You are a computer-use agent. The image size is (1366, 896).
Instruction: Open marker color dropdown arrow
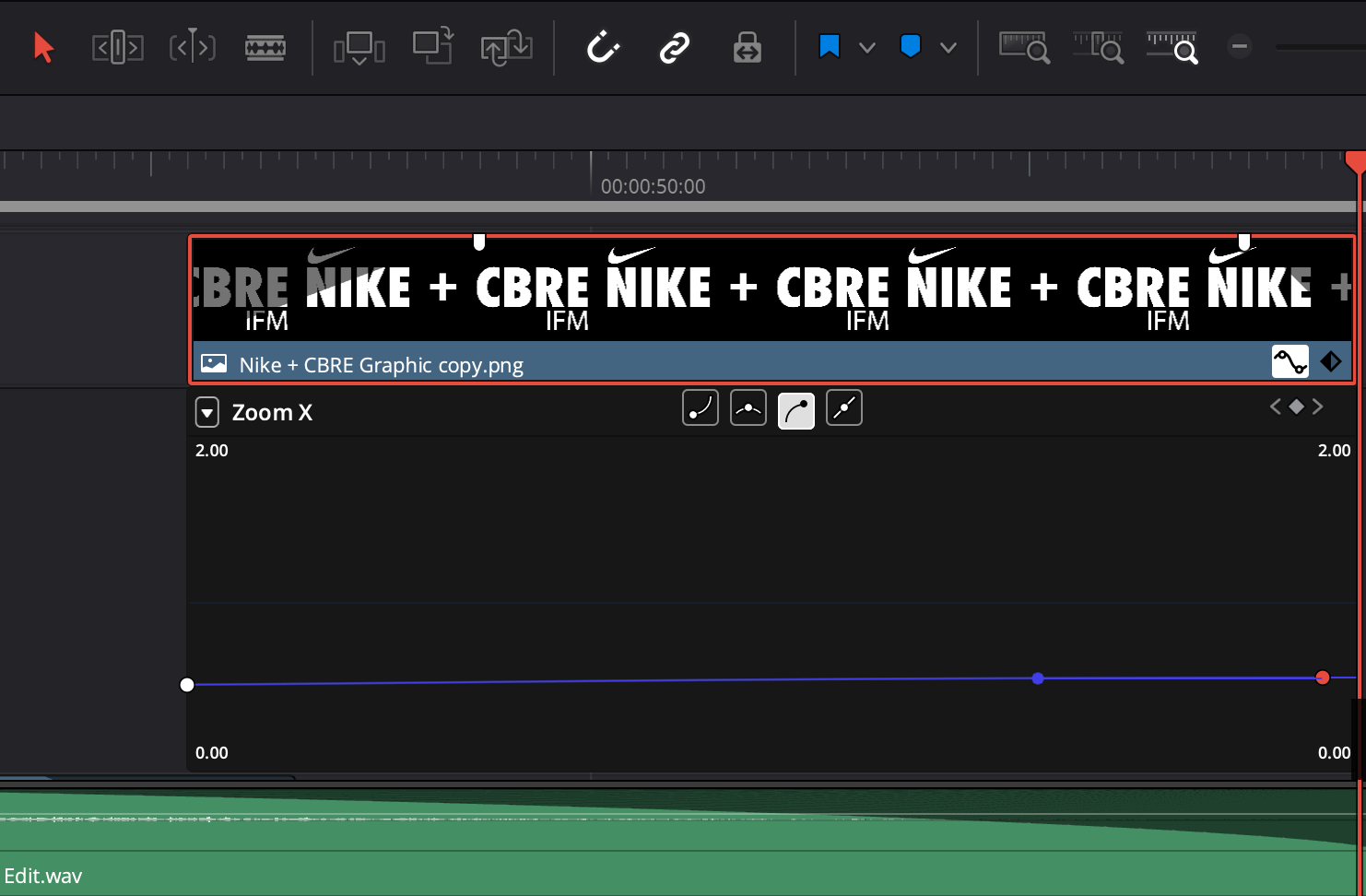click(x=948, y=47)
